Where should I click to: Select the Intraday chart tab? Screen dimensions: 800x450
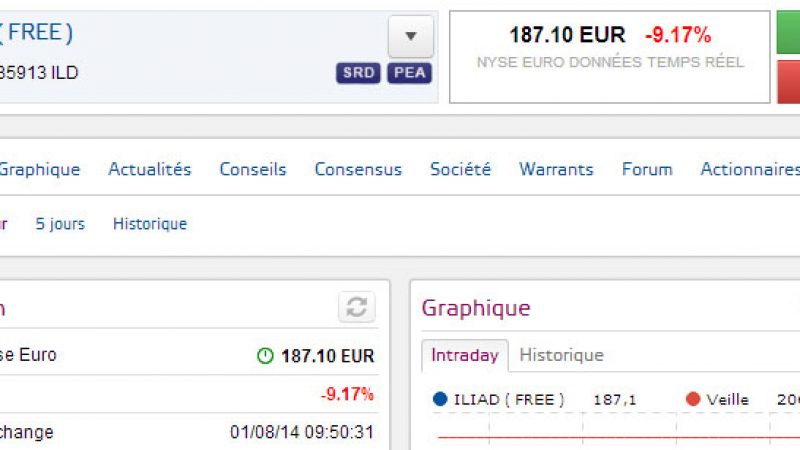tap(464, 355)
